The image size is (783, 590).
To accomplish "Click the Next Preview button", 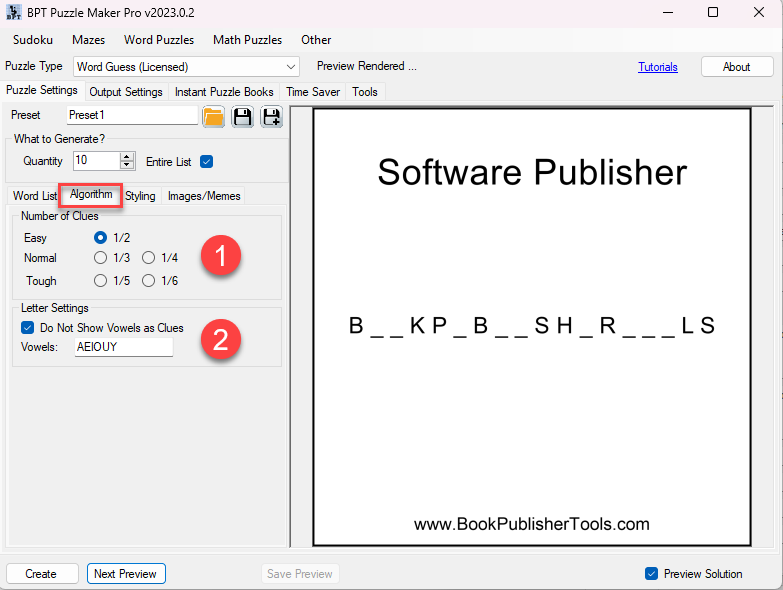I will pyautogui.click(x=125, y=574).
